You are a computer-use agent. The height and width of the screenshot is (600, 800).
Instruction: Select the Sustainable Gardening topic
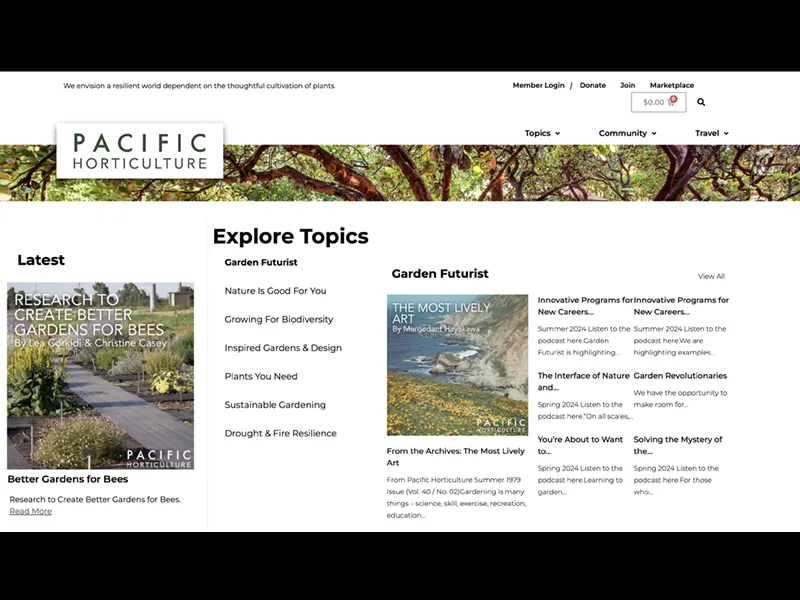(x=273, y=404)
